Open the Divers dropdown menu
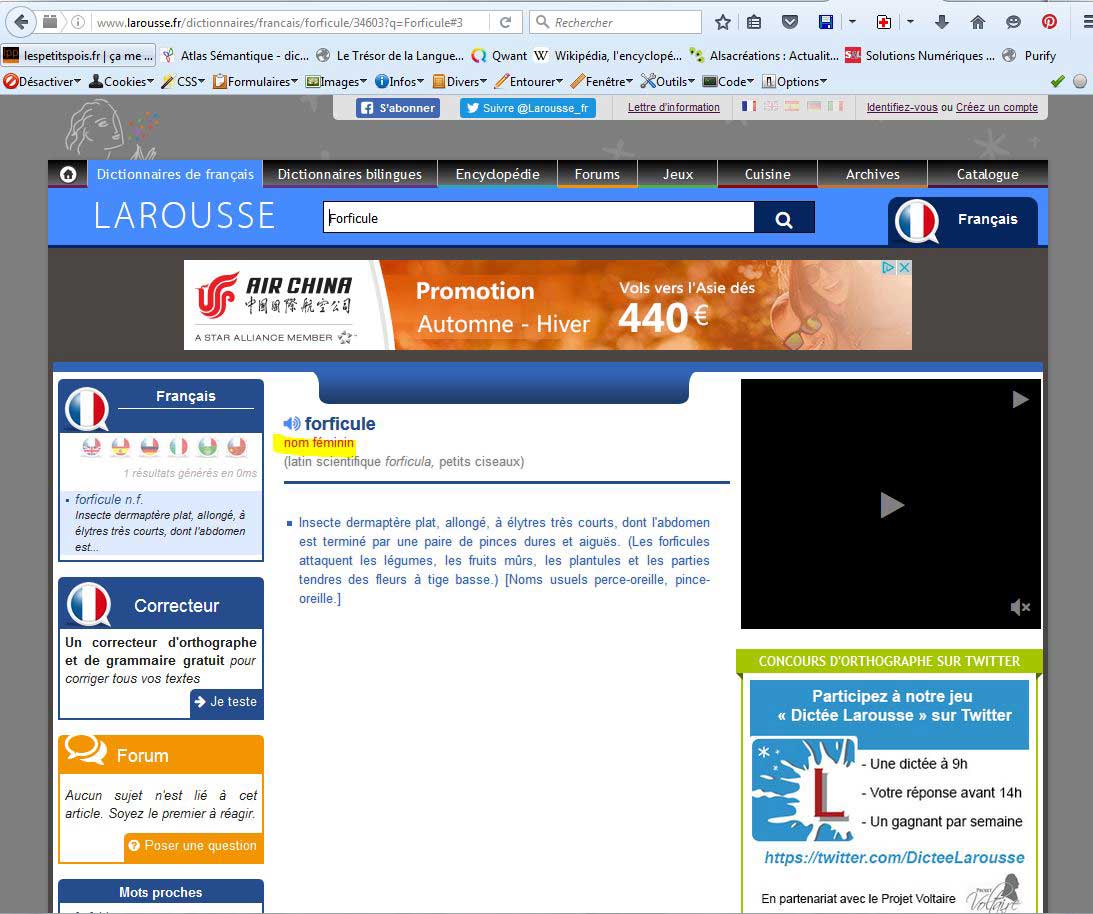The height and width of the screenshot is (914, 1093). tap(459, 82)
